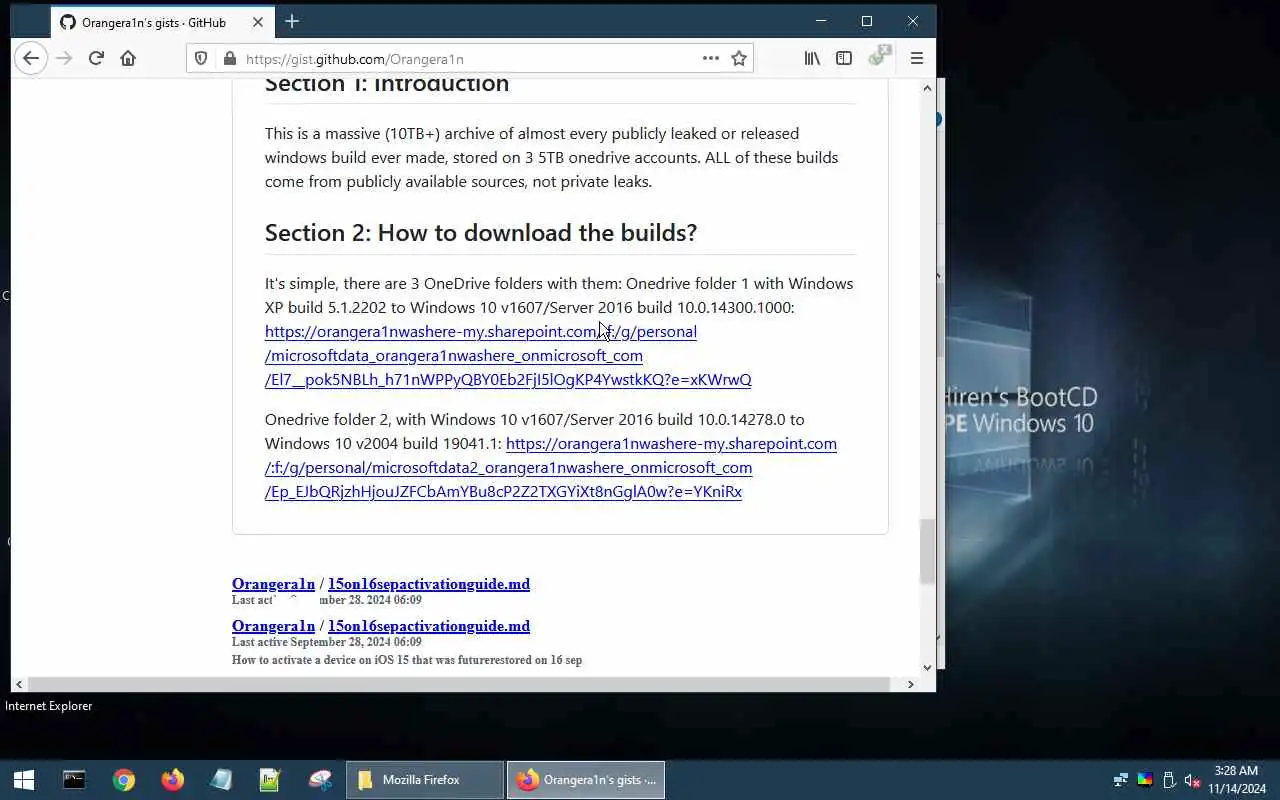The width and height of the screenshot is (1280, 800).
Task: Open the second Orangera1n author link
Action: (x=273, y=626)
